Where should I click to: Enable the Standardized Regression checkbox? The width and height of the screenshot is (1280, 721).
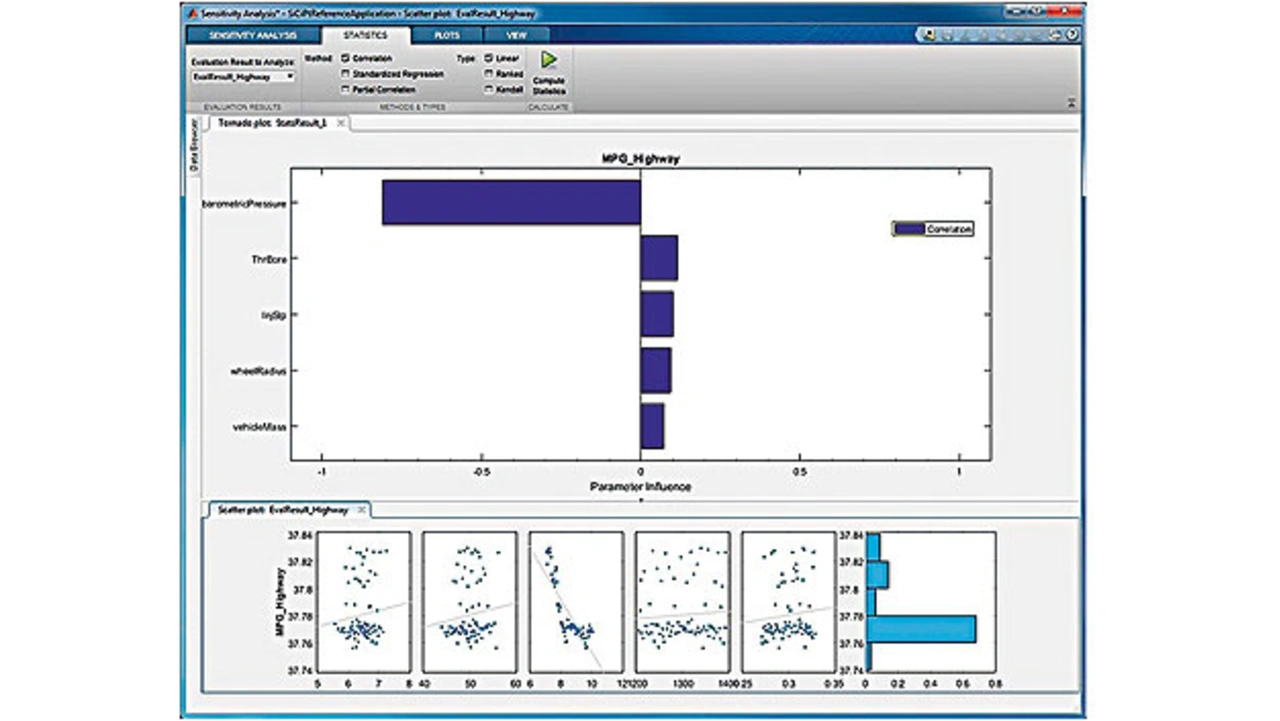(345, 74)
